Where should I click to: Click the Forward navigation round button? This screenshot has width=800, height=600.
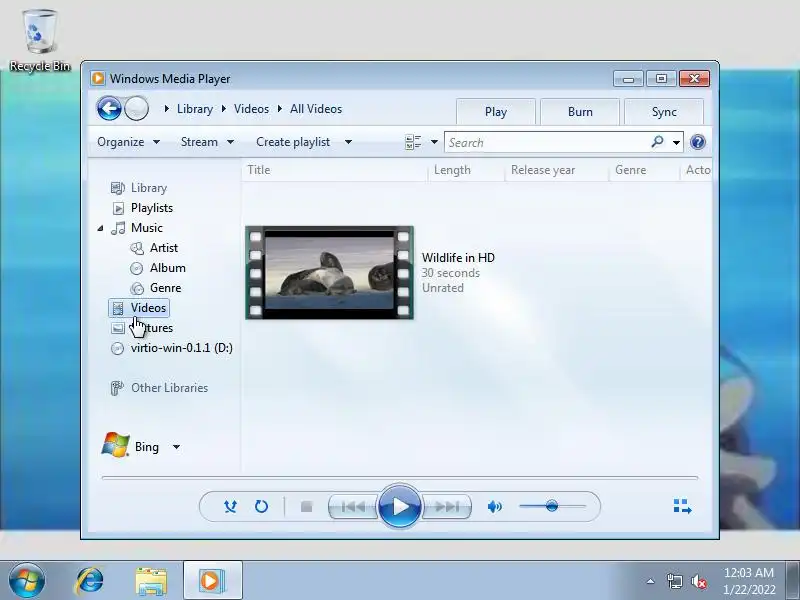[136, 109]
